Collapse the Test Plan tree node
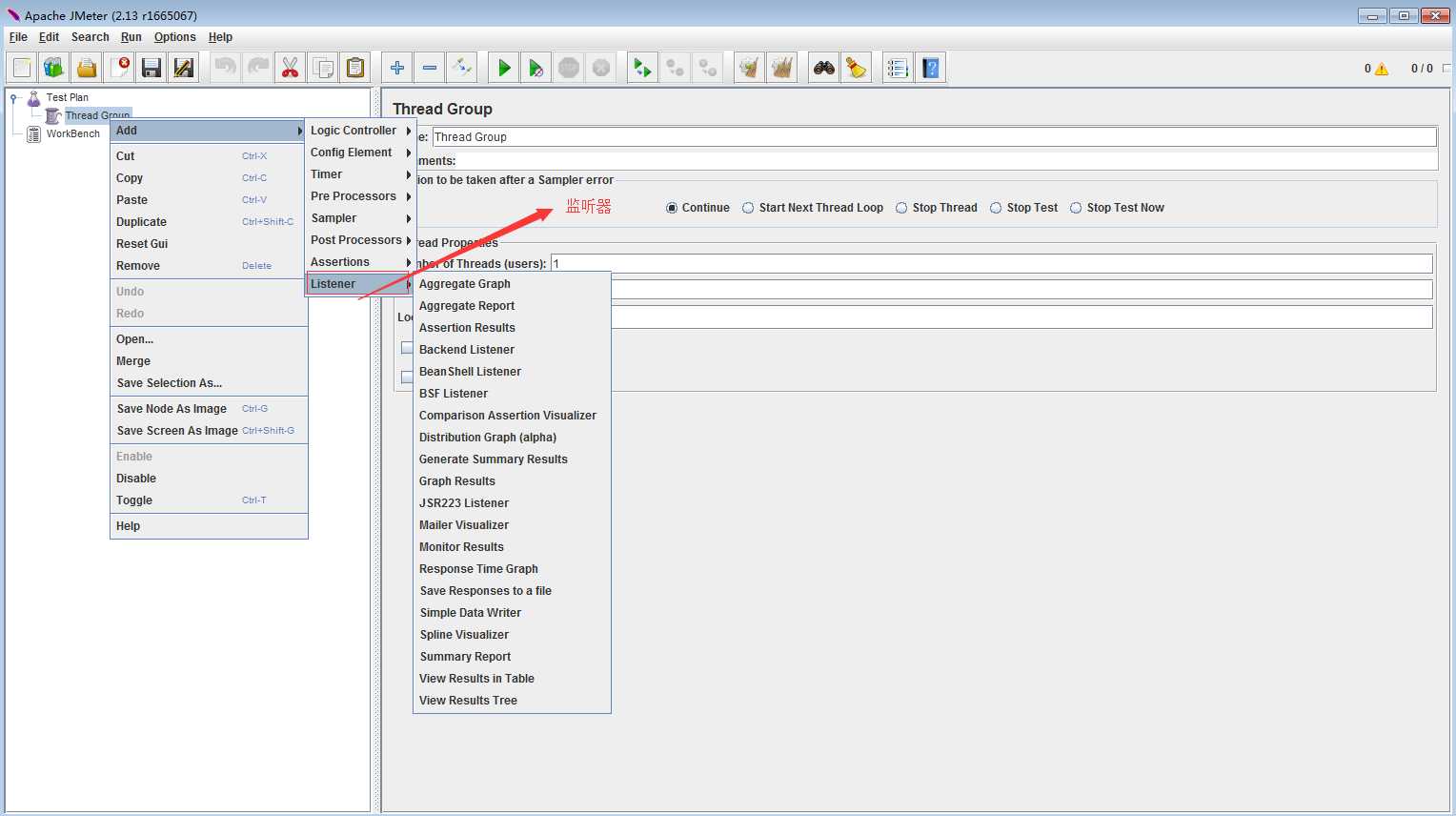The image size is (1456, 816). [x=14, y=97]
